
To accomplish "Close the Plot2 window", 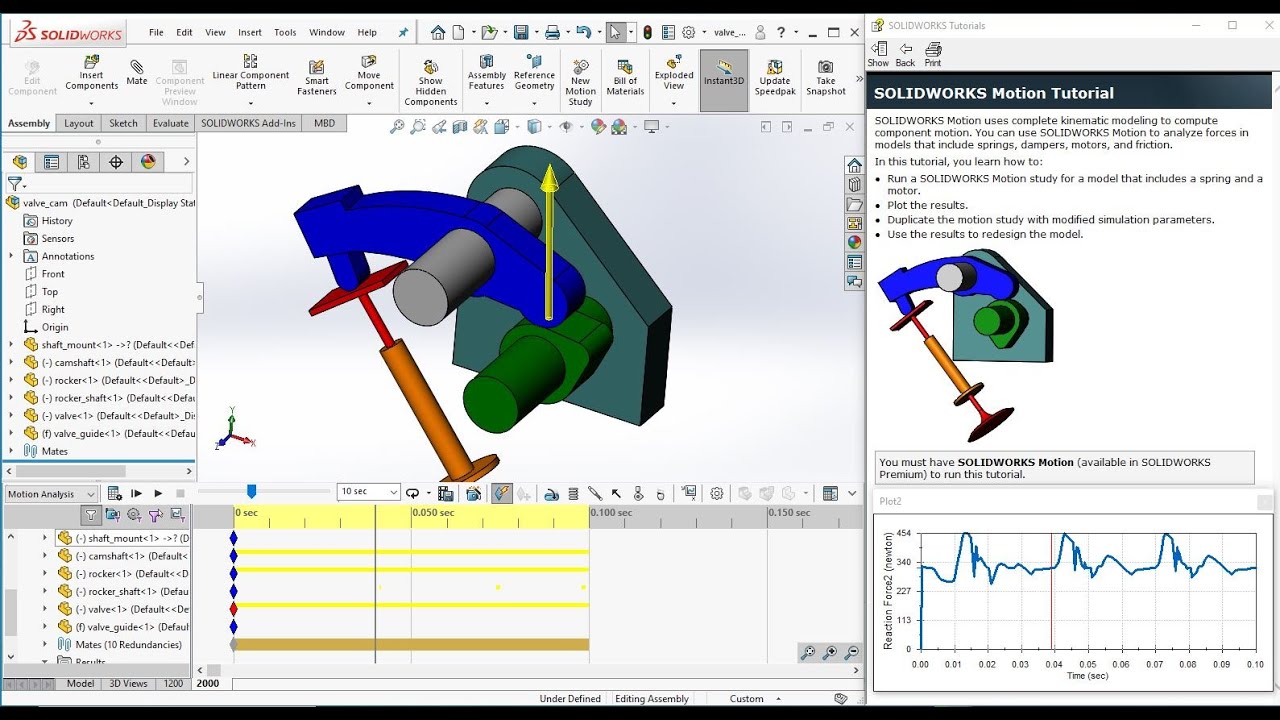I will (x=1265, y=501).
